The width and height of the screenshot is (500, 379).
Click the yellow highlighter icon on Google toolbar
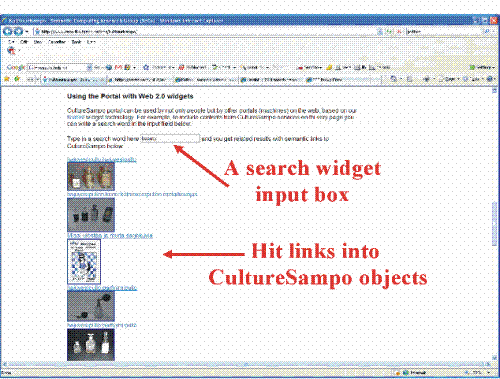[x=329, y=67]
